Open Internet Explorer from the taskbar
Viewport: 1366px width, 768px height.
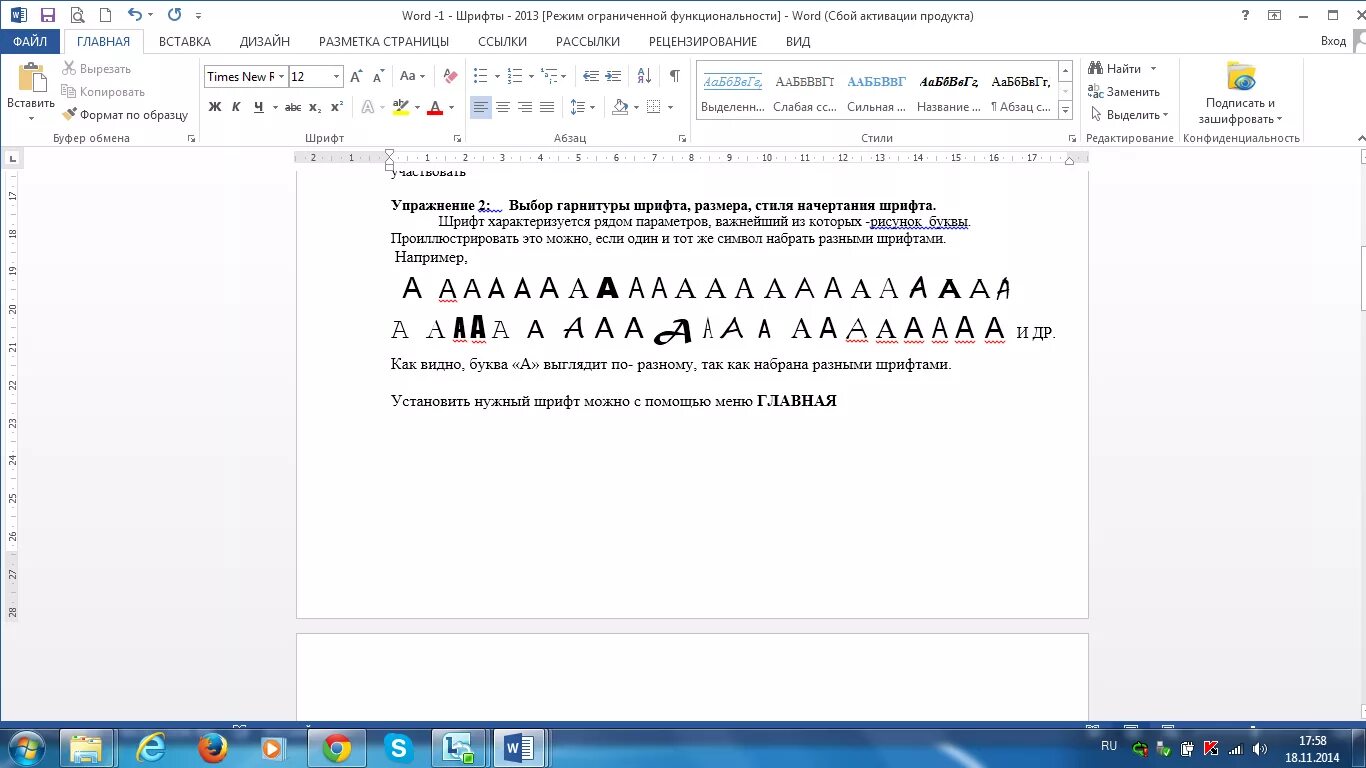pos(151,748)
